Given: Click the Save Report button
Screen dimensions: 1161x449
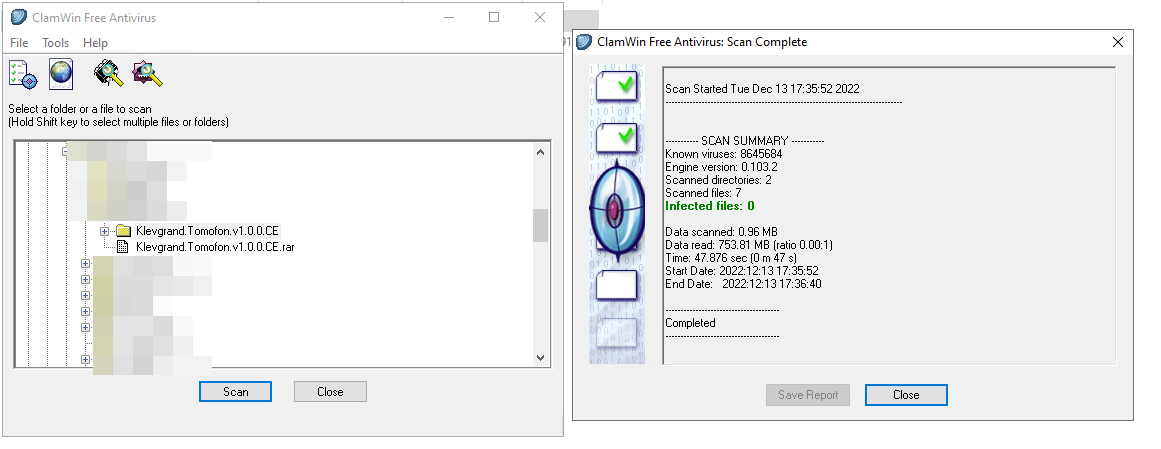Looking at the screenshot, I should tap(808, 395).
